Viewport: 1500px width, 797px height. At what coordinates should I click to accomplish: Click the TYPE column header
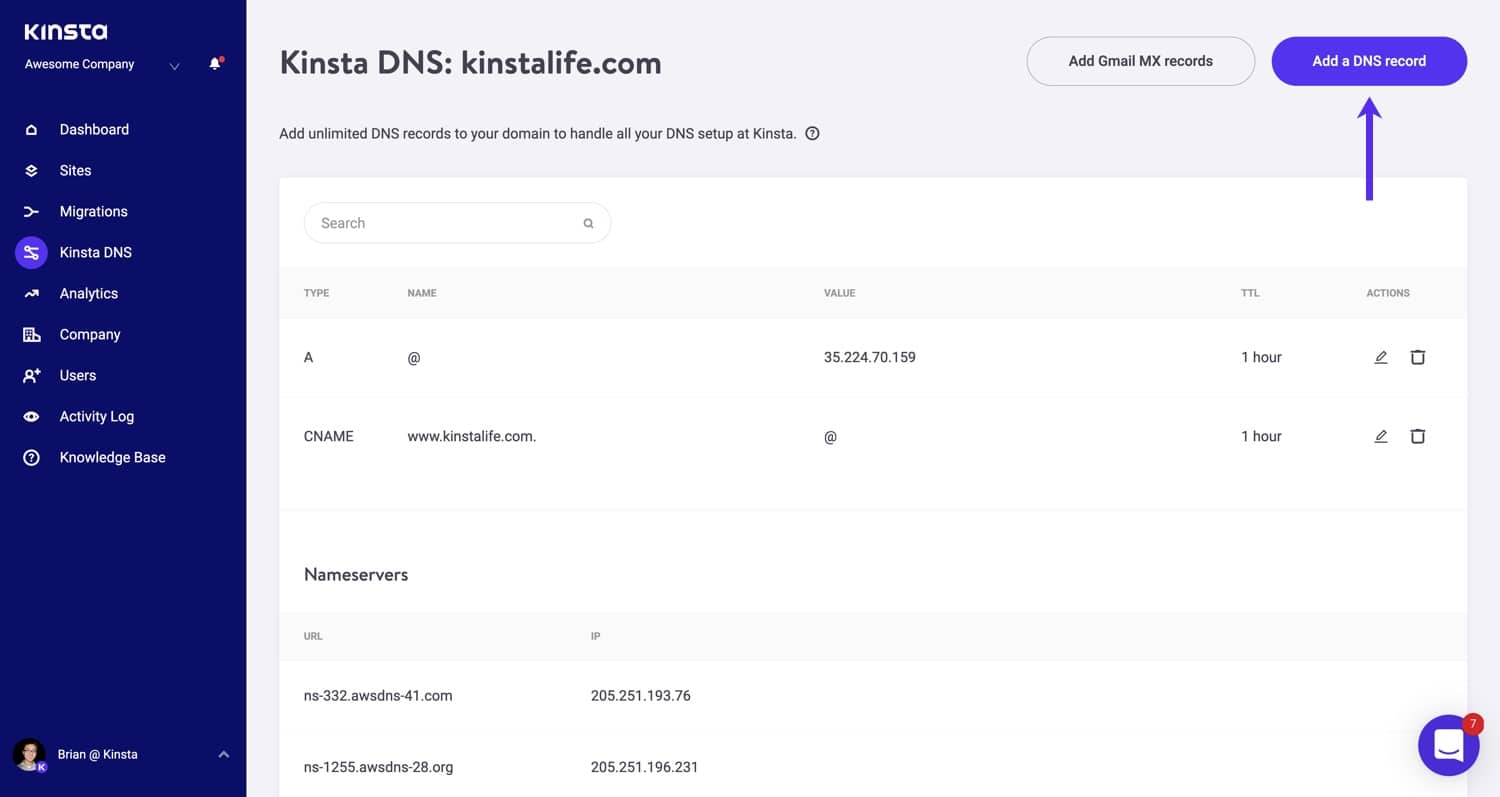click(316, 293)
